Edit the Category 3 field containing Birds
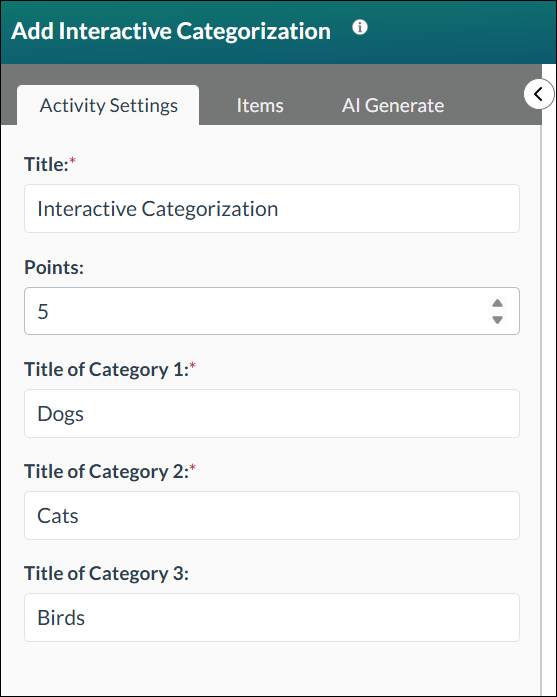The height and width of the screenshot is (697, 557). click(272, 617)
